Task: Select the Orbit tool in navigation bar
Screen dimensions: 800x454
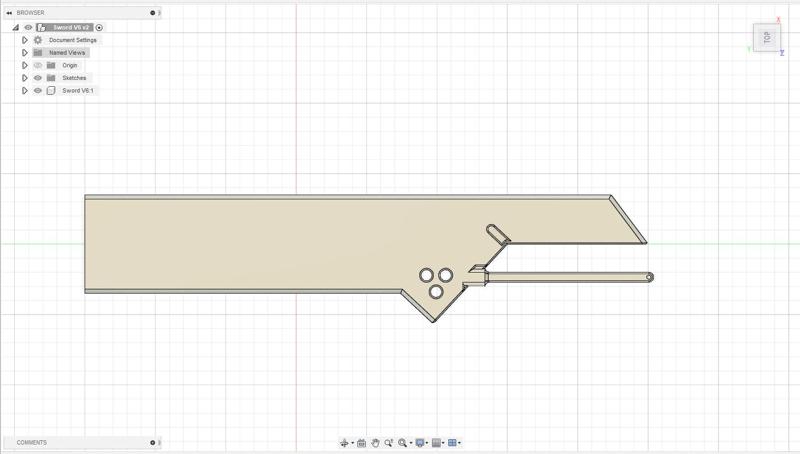Action: coord(344,443)
